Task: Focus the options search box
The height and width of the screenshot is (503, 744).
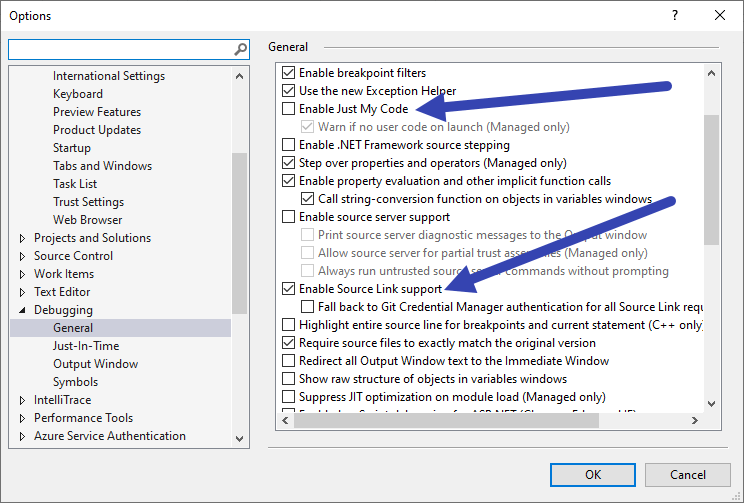Action: pos(120,49)
